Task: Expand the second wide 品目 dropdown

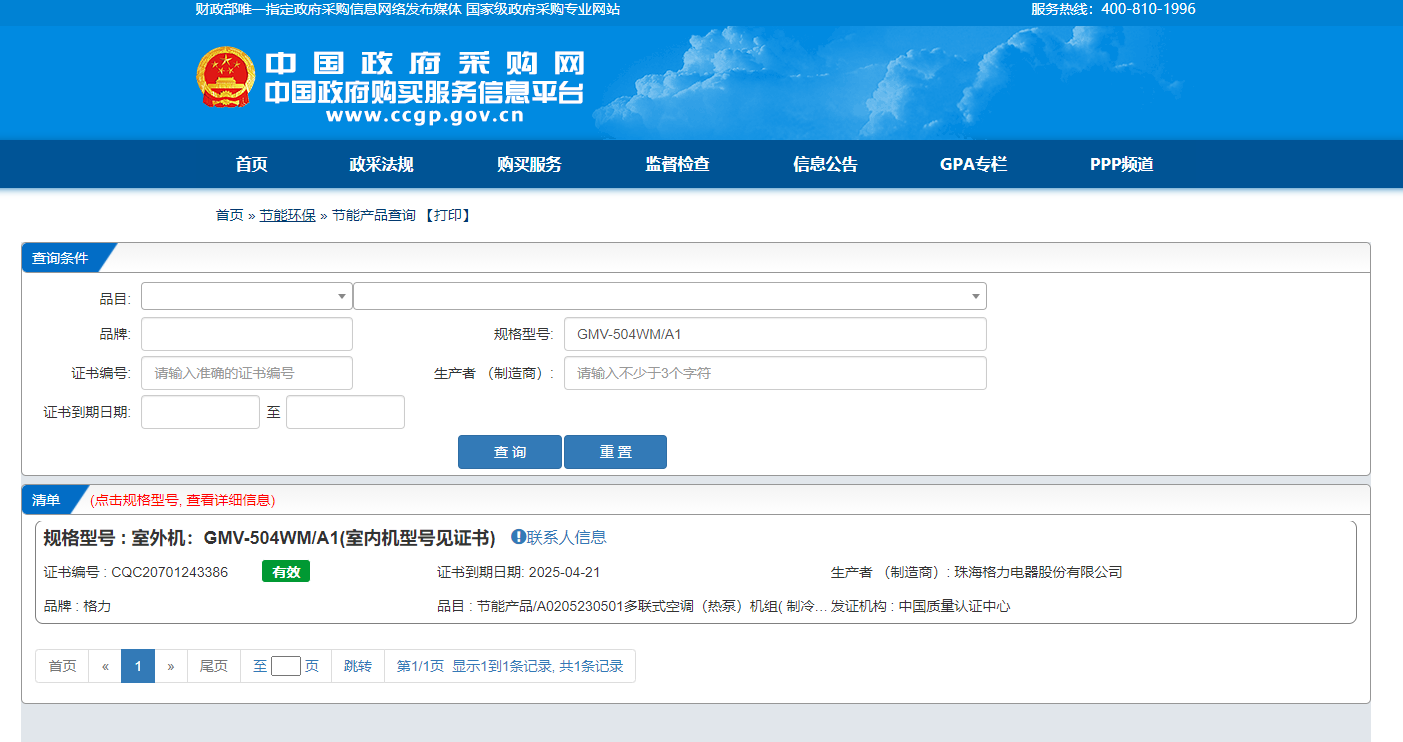Action: click(670, 296)
